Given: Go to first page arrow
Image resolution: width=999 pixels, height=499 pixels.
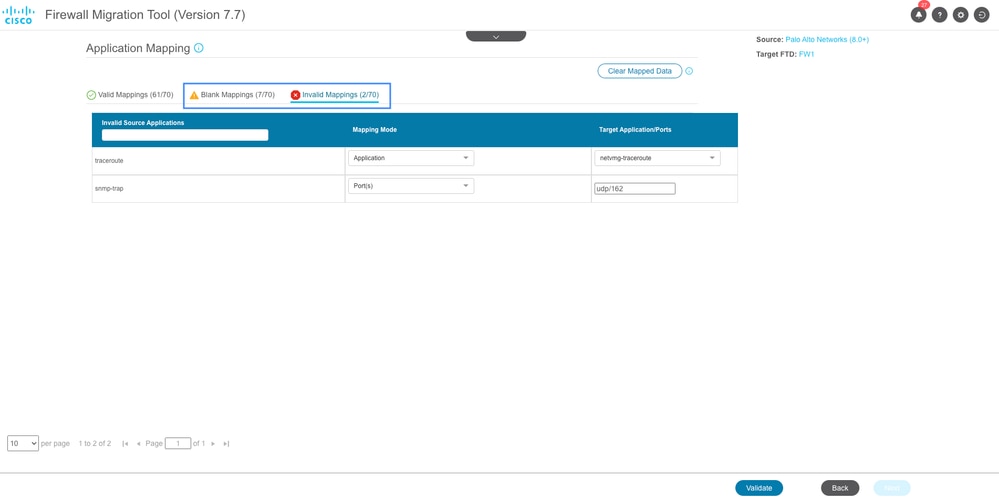Looking at the screenshot, I should (x=125, y=444).
